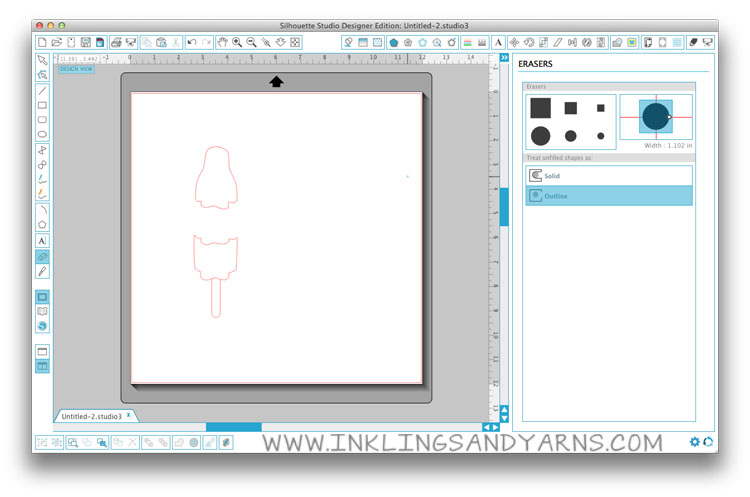This screenshot has height=497, width=750.
Task: Select the medium round eraser shape
Action: pos(571,136)
